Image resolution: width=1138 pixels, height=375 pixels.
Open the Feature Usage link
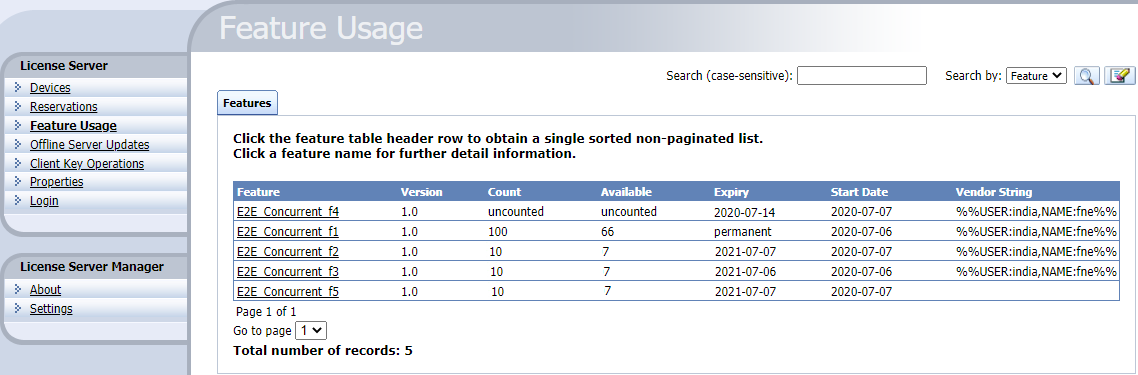coord(73,125)
